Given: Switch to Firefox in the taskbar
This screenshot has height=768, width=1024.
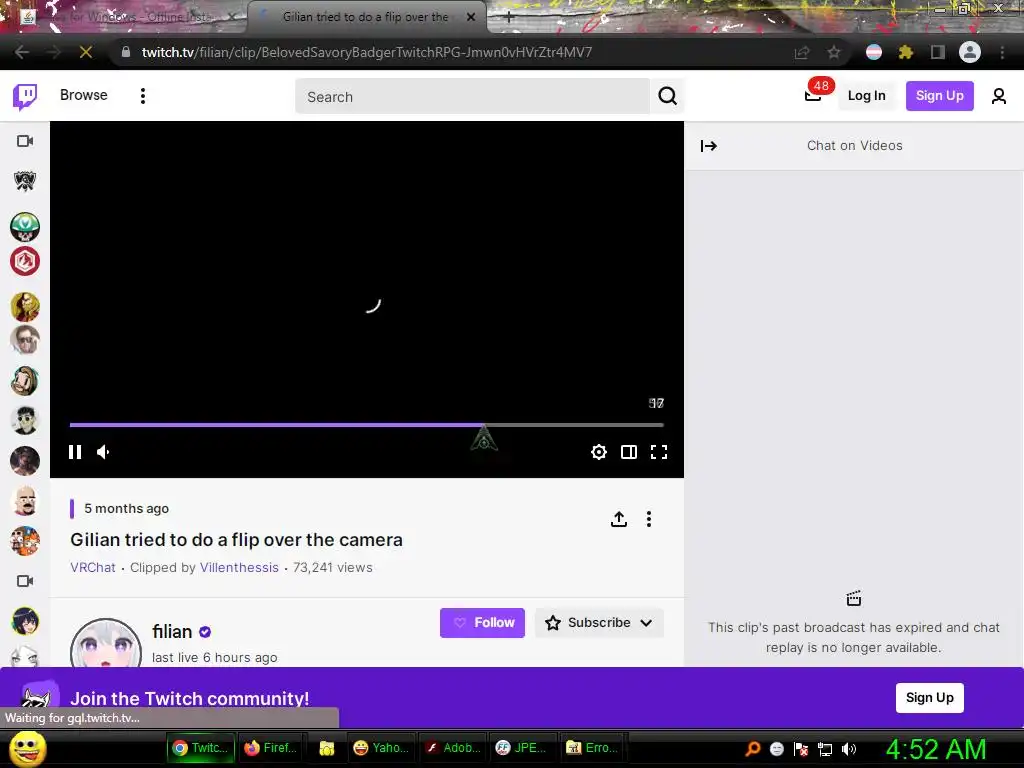Looking at the screenshot, I should click(270, 748).
